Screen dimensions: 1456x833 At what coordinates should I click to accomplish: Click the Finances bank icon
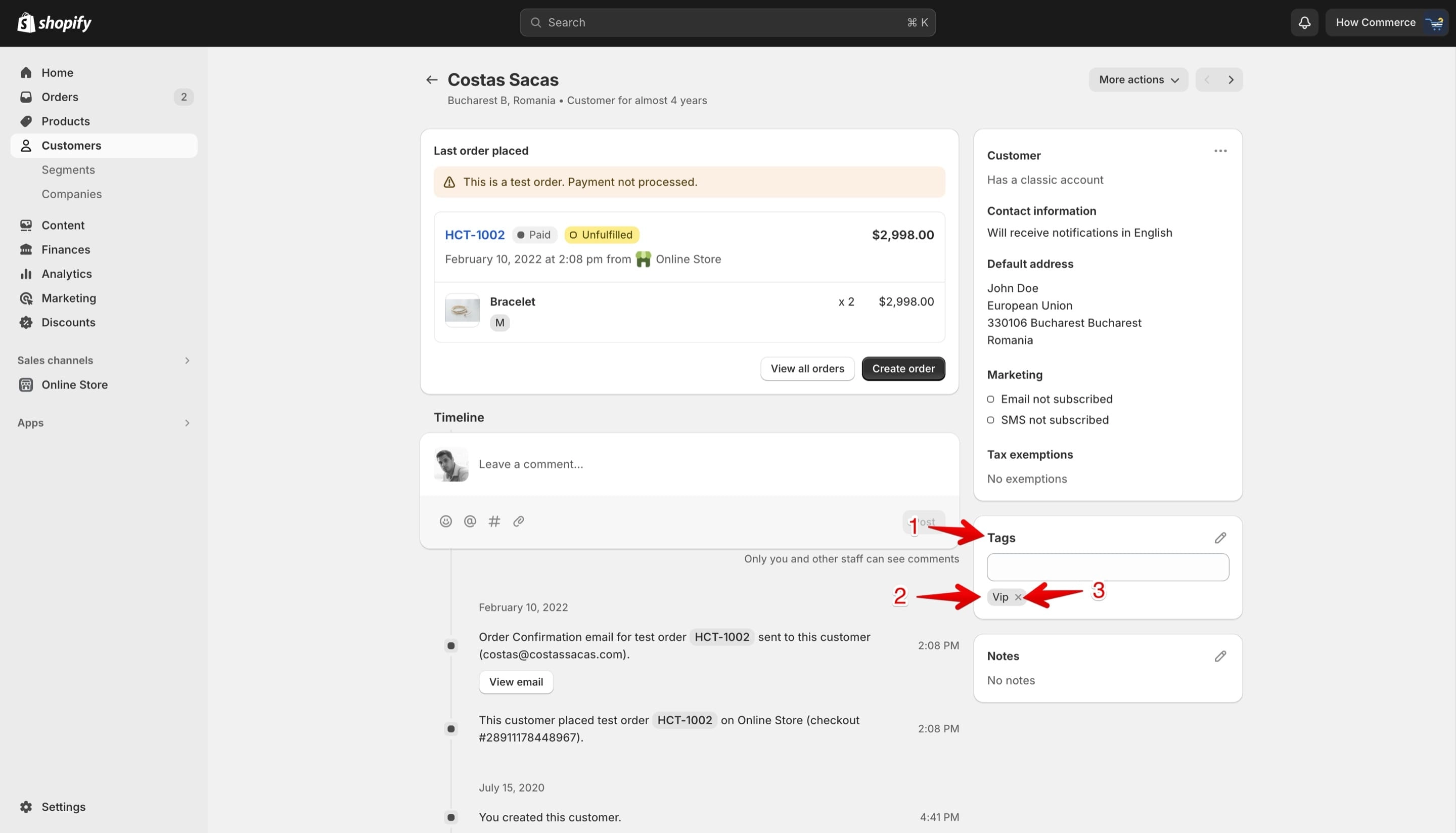(x=26, y=249)
